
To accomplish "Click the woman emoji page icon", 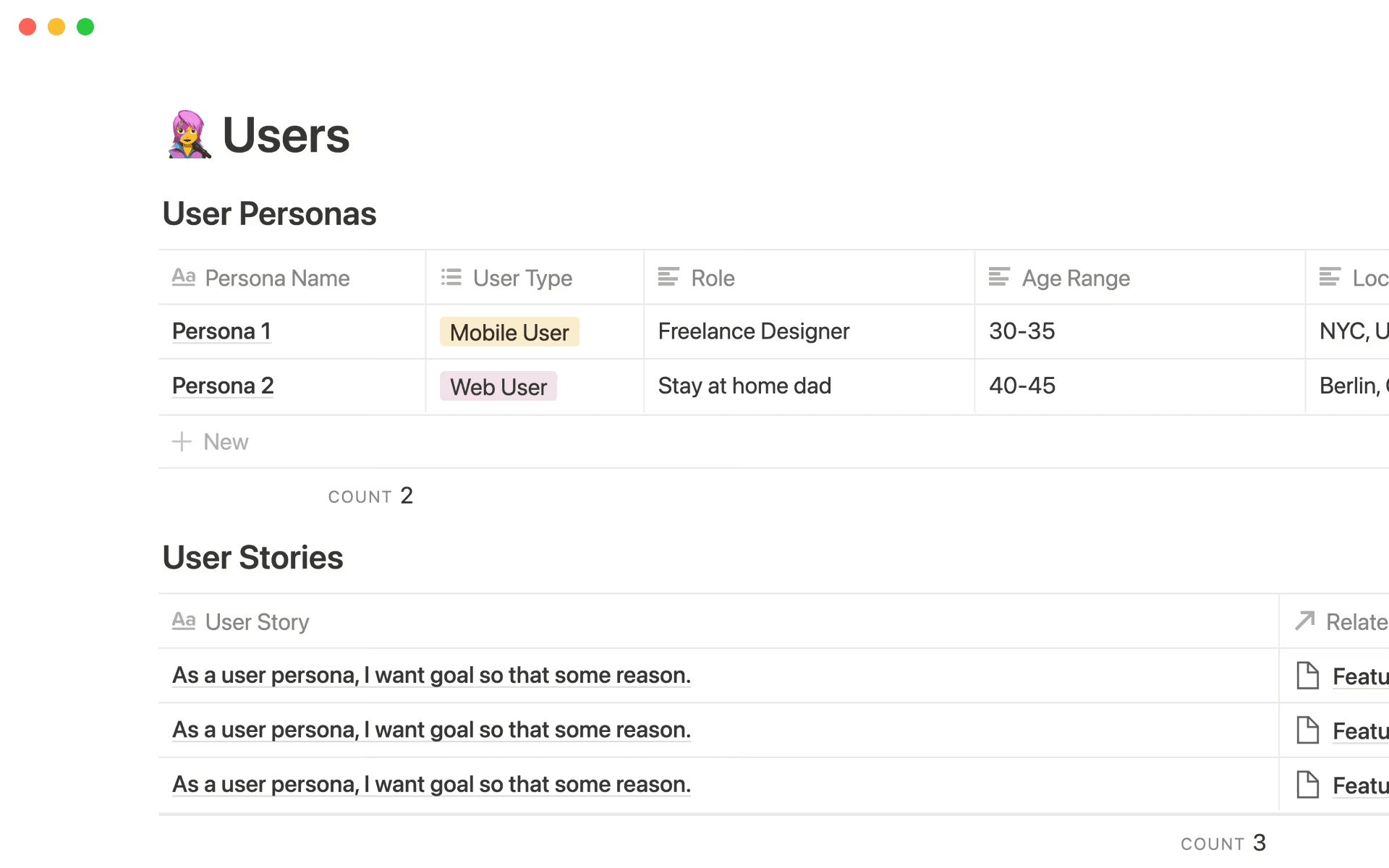I will (x=188, y=135).
